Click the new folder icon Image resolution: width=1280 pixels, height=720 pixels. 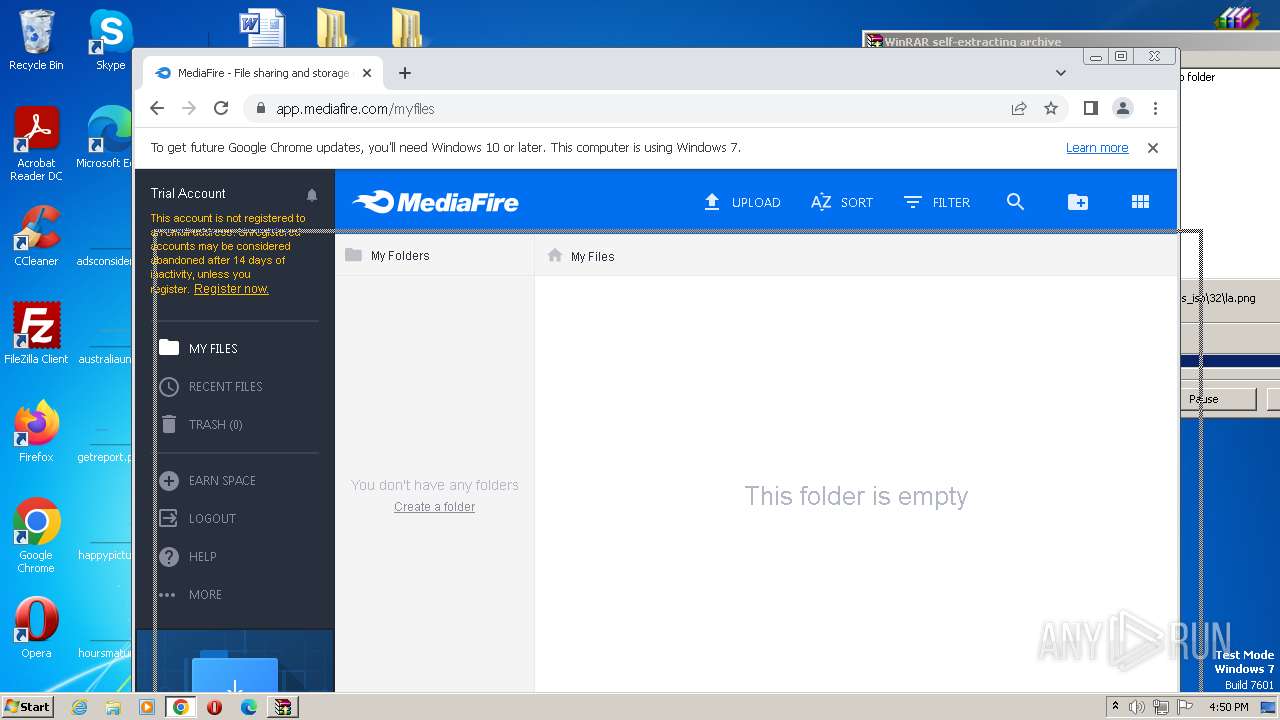(x=1078, y=202)
